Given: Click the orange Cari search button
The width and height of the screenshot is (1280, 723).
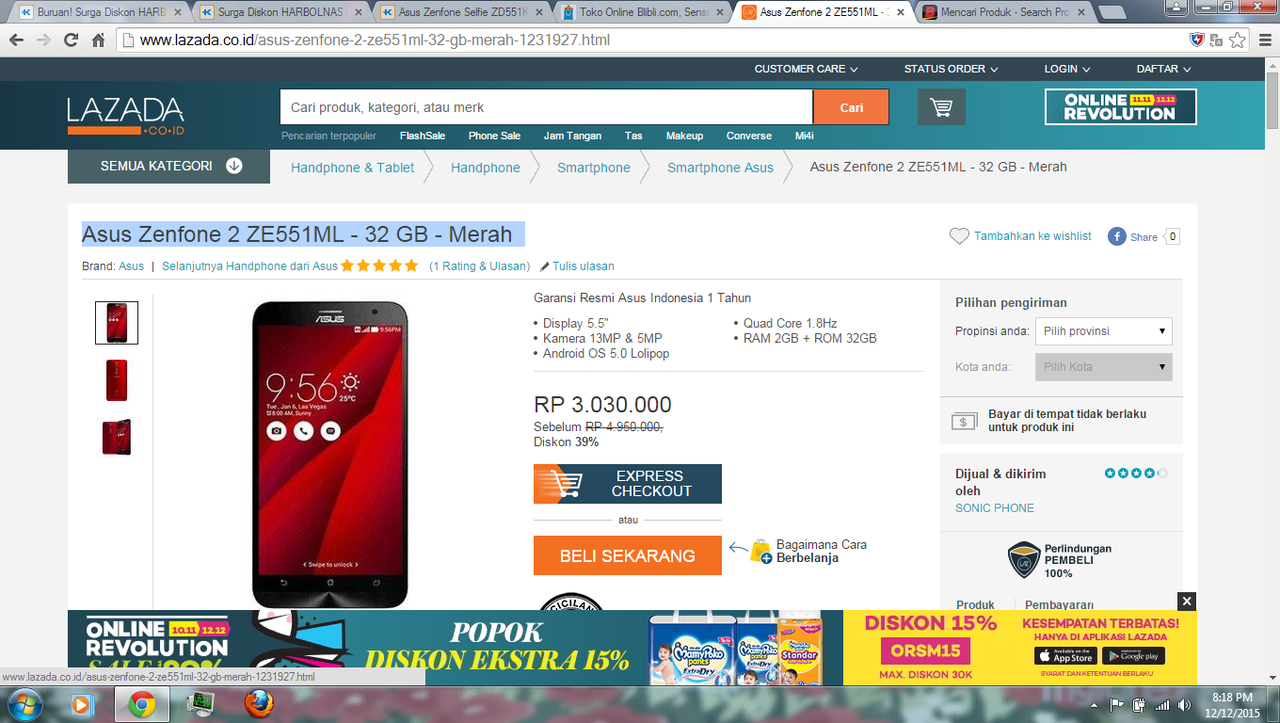Looking at the screenshot, I should pos(851,107).
